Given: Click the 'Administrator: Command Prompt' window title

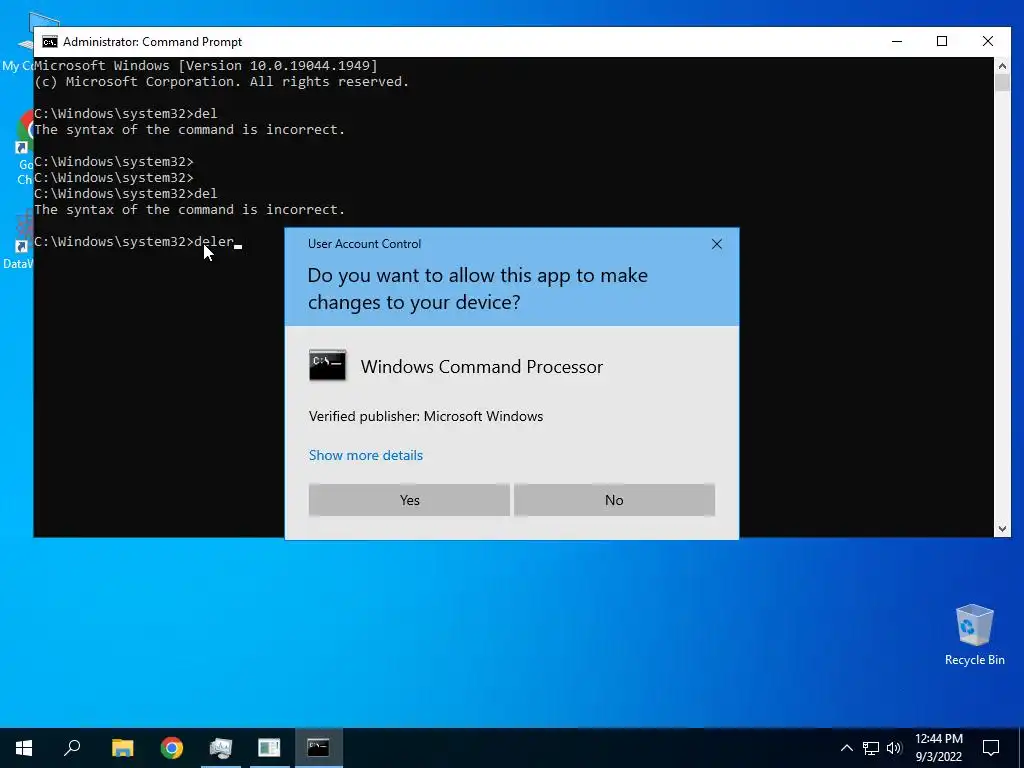Looking at the screenshot, I should [x=152, y=42].
